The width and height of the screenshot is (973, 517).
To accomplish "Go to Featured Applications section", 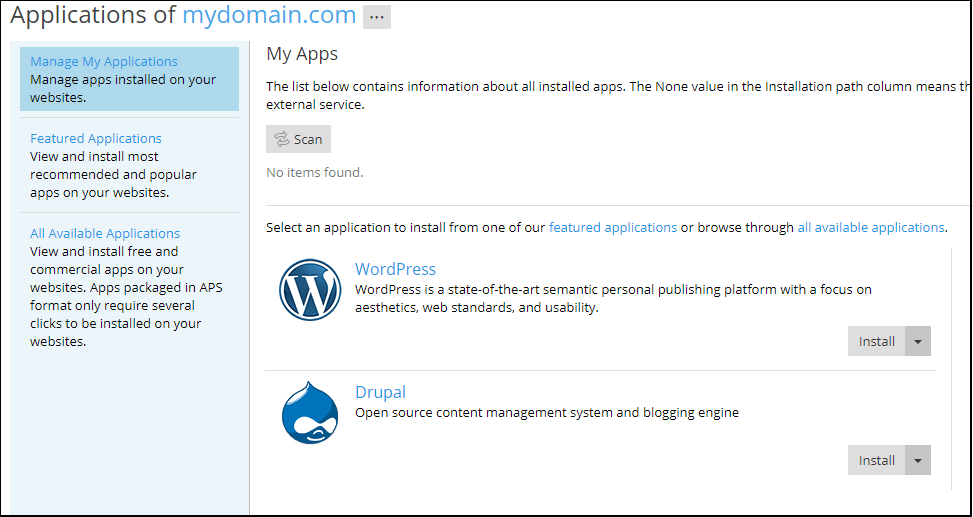I will click(x=96, y=138).
